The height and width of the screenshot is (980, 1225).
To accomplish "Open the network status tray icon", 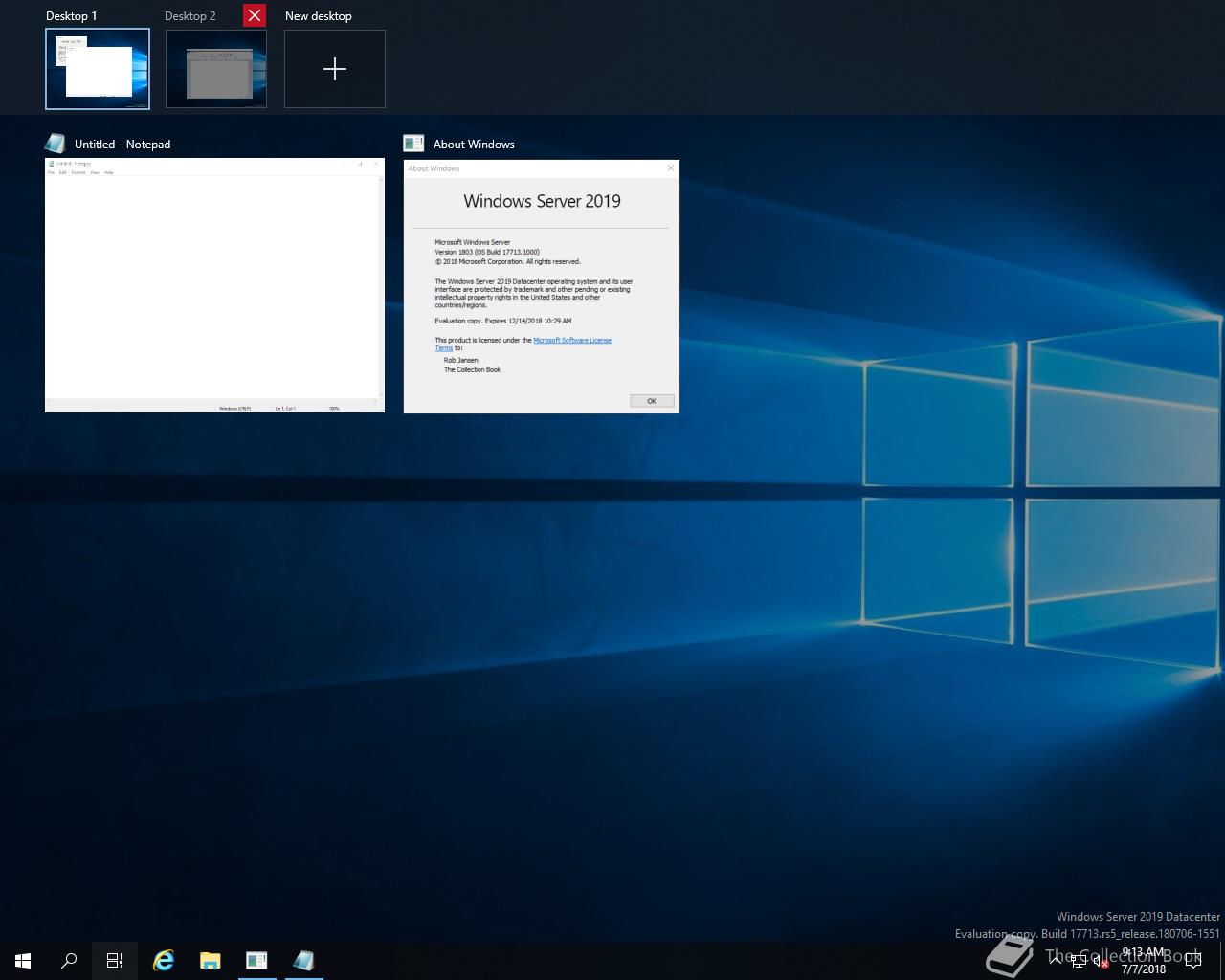I will (x=1078, y=961).
